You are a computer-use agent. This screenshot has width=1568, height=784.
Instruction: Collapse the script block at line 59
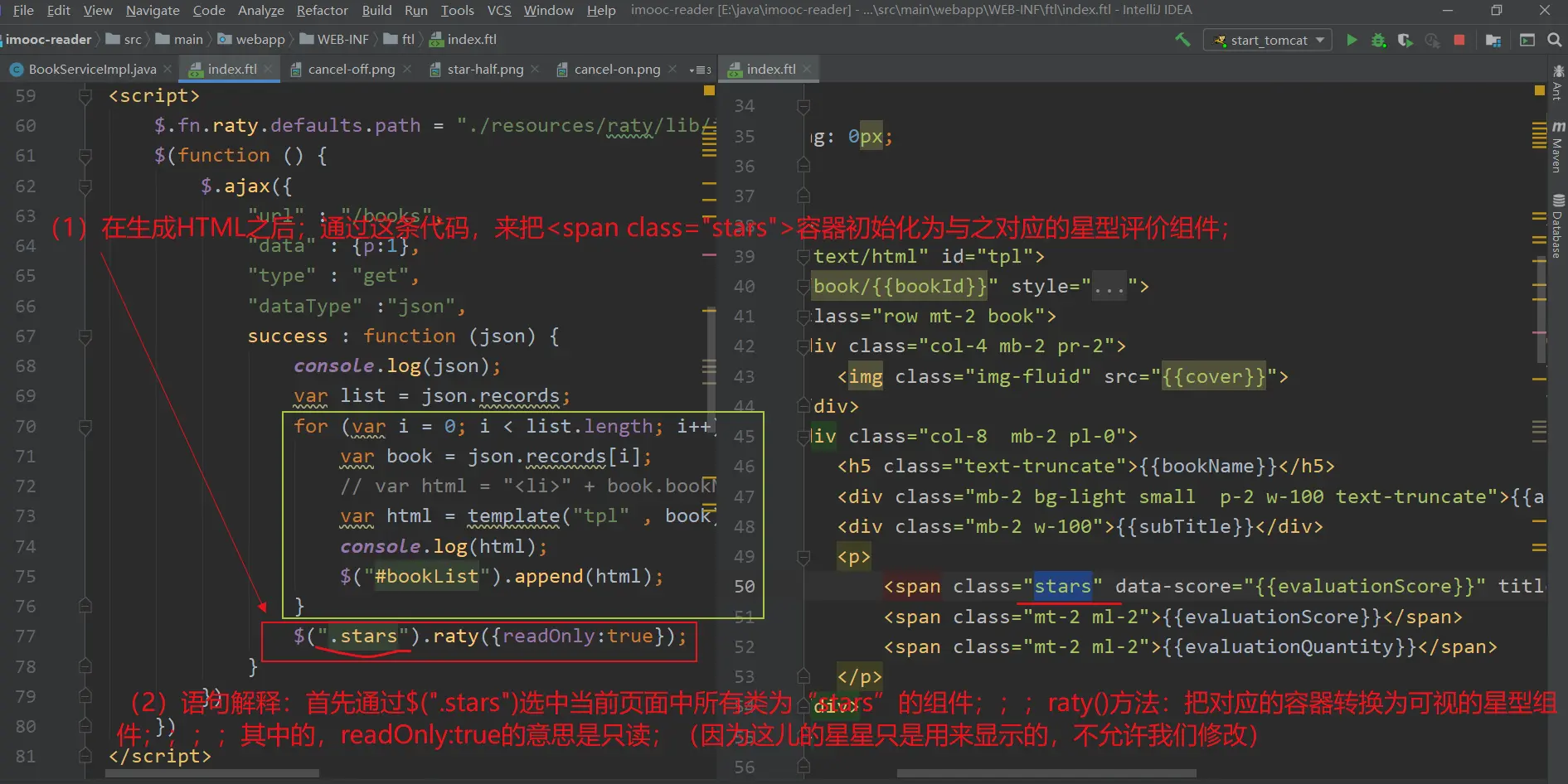(85, 96)
